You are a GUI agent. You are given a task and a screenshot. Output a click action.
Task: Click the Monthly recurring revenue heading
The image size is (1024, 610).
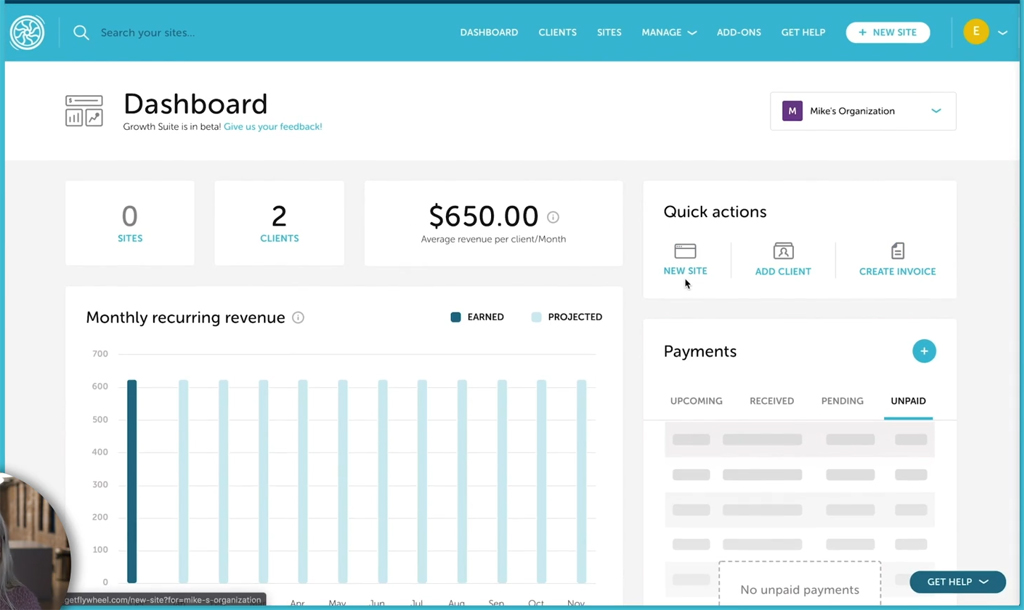(x=185, y=317)
